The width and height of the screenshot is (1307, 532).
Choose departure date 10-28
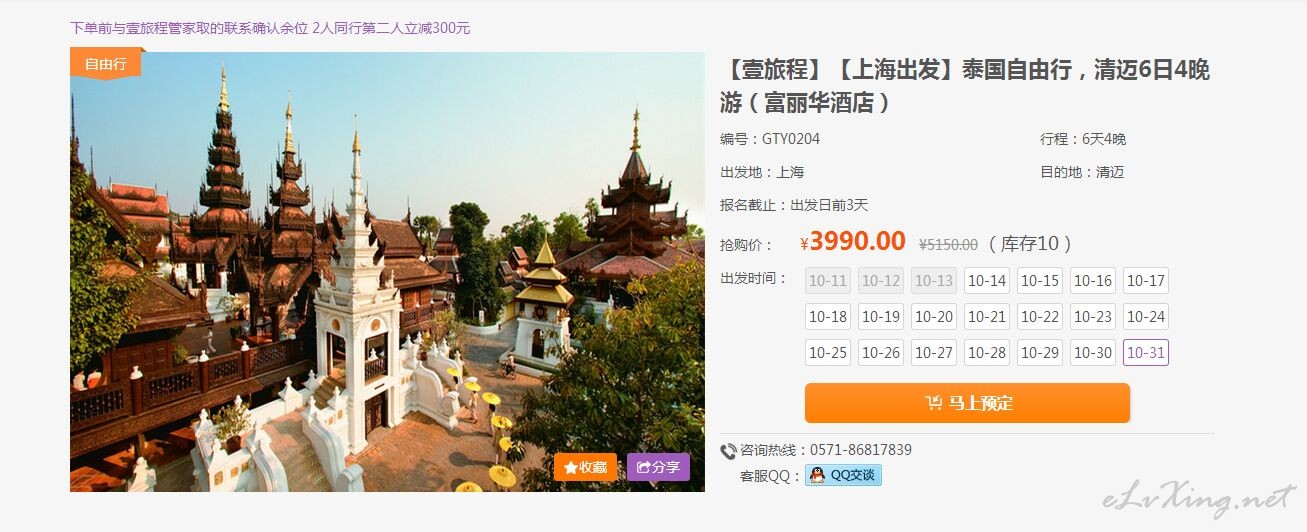tap(987, 353)
